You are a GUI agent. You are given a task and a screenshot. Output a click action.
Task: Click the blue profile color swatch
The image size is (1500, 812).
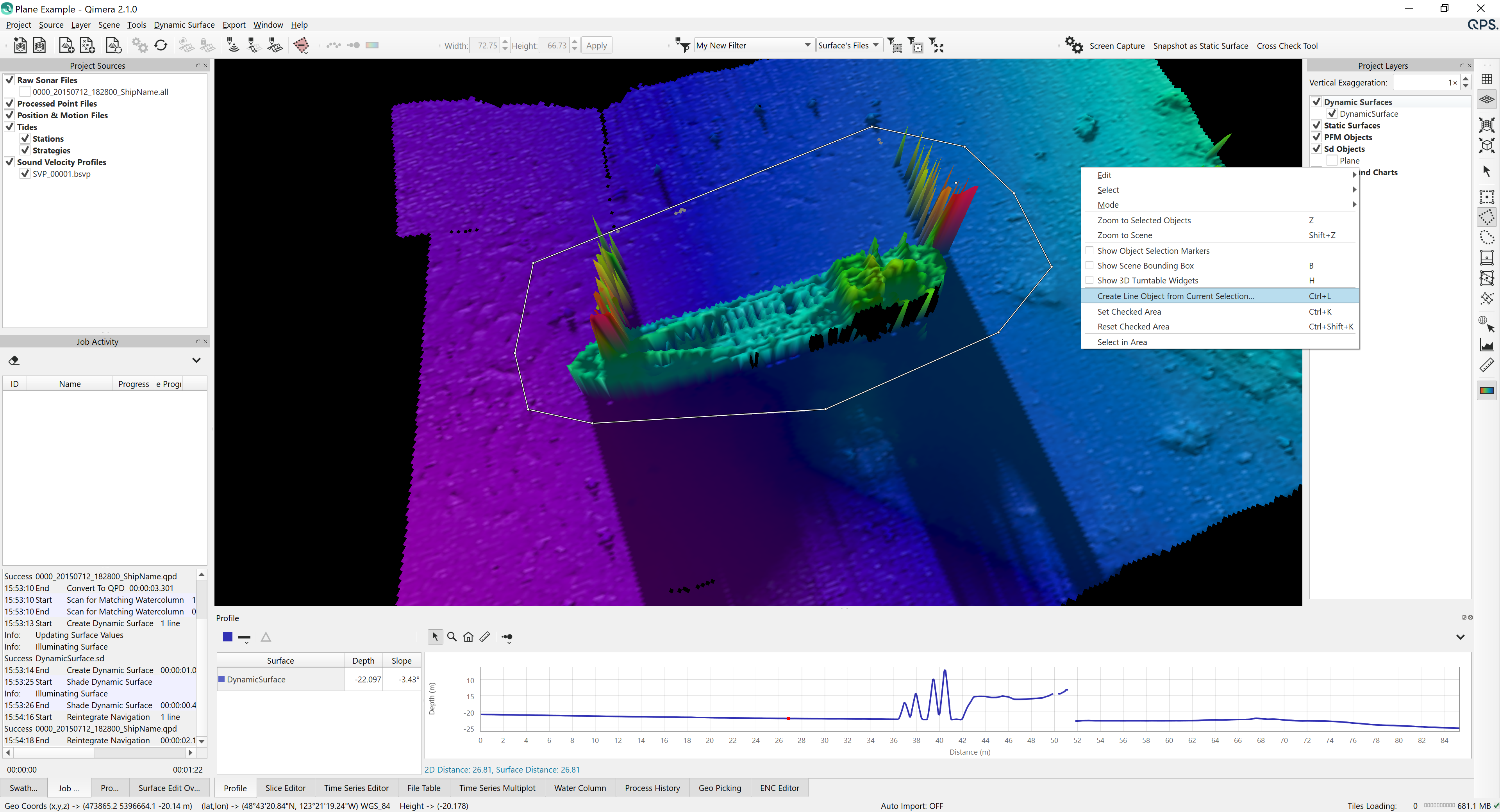click(228, 637)
